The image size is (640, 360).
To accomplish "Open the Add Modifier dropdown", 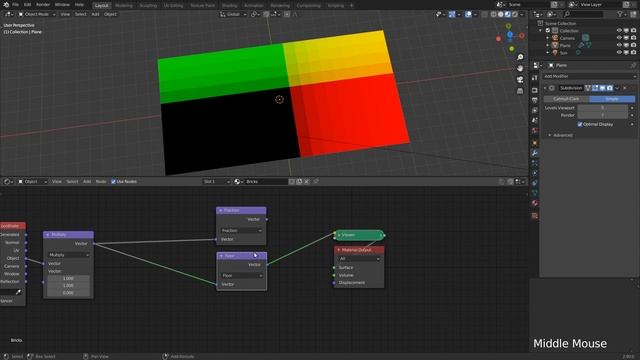I will coord(589,76).
